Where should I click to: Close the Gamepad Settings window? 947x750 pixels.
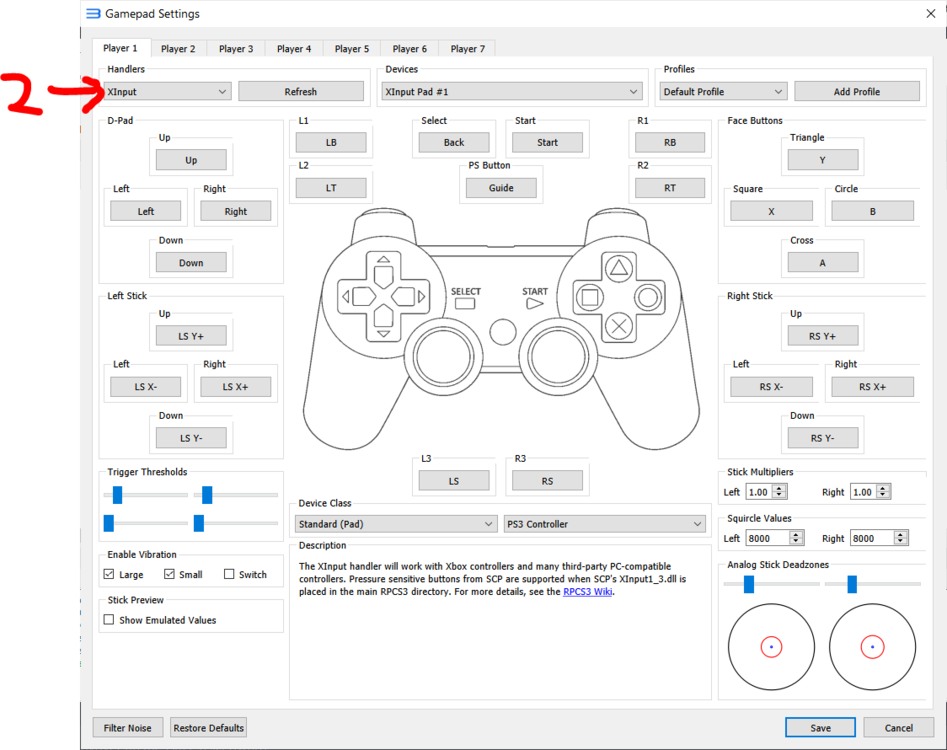[930, 14]
